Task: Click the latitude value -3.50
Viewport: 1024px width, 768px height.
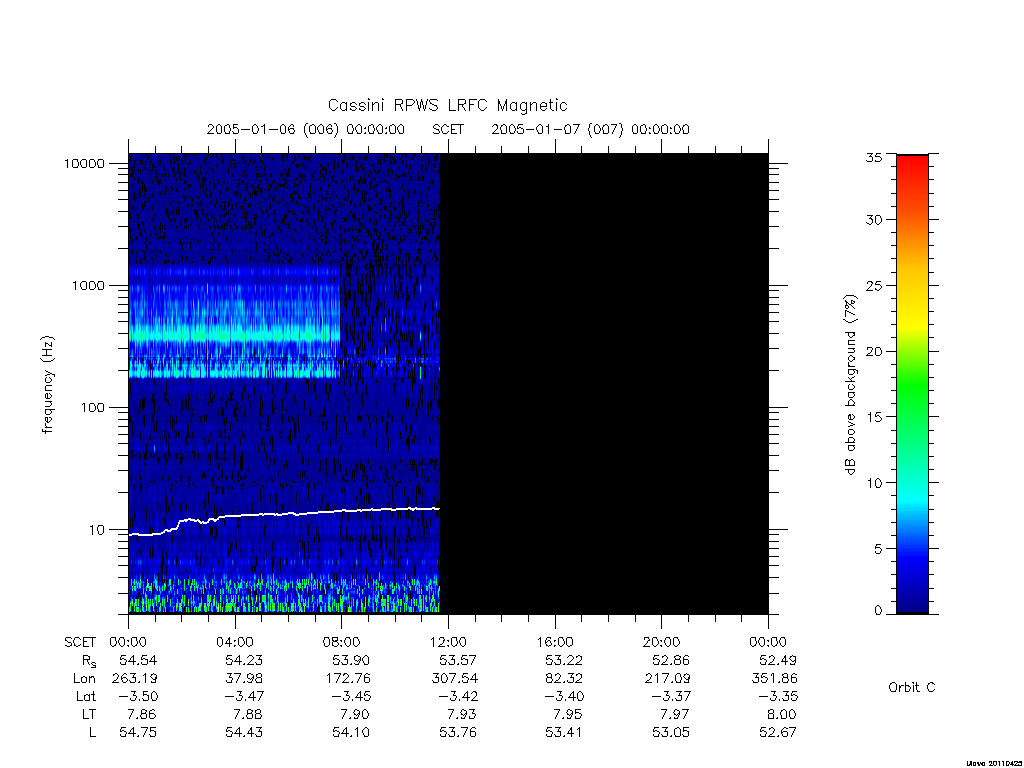Action: click(x=138, y=697)
